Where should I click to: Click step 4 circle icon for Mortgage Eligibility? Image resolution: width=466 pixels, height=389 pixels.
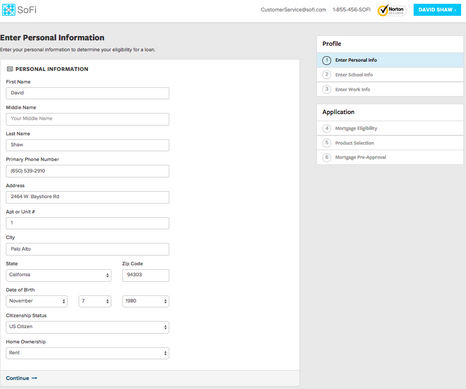[327, 128]
